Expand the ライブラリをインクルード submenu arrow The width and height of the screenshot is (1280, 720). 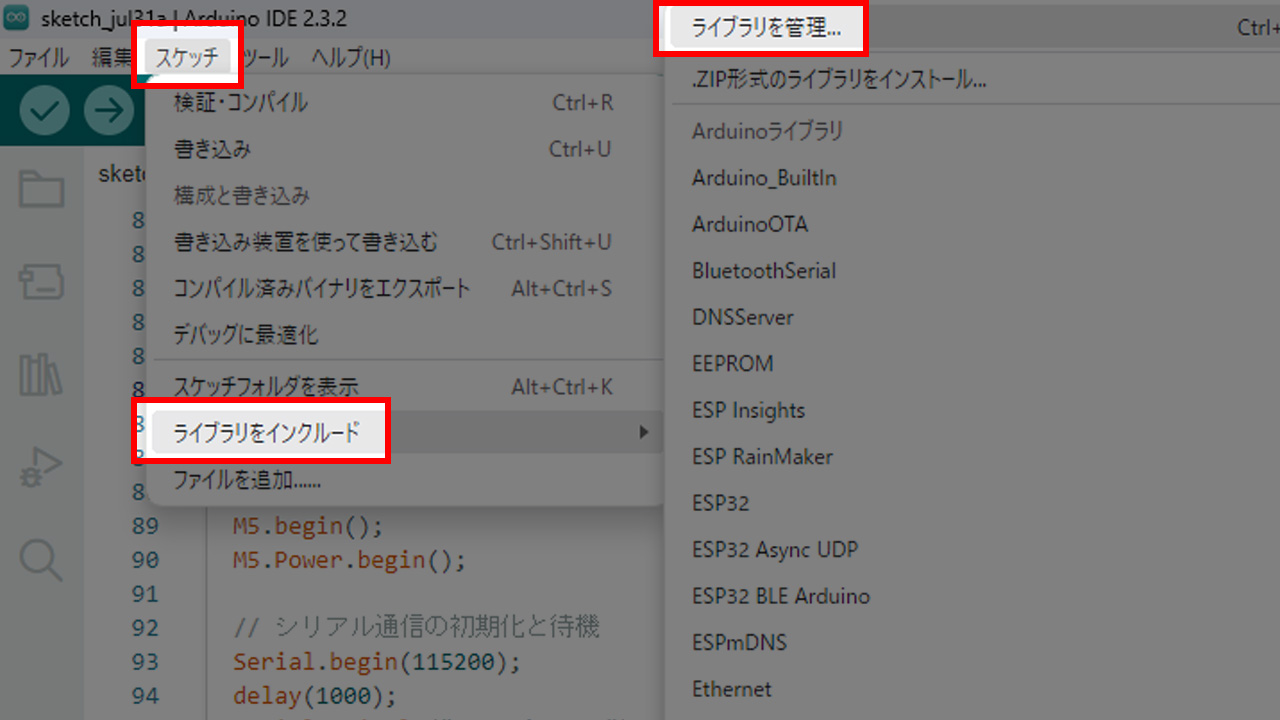pyautogui.click(x=644, y=433)
